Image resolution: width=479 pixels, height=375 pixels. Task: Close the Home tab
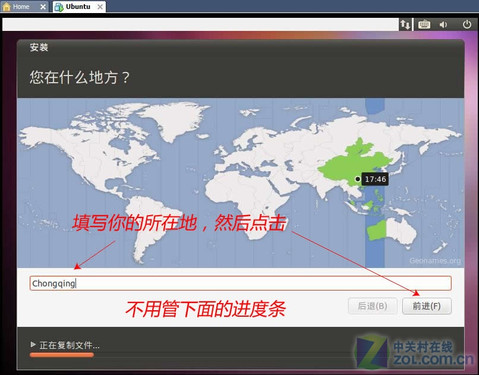(43, 7)
